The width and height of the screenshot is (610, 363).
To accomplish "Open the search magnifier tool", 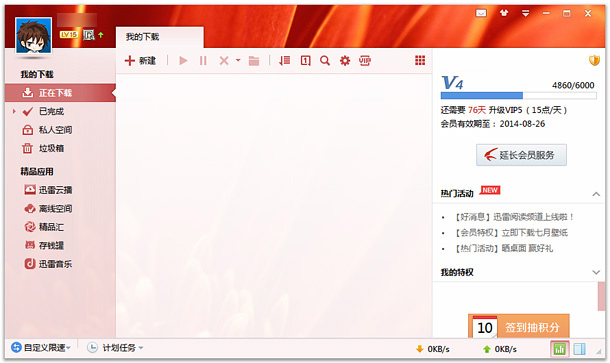I will [x=324, y=61].
